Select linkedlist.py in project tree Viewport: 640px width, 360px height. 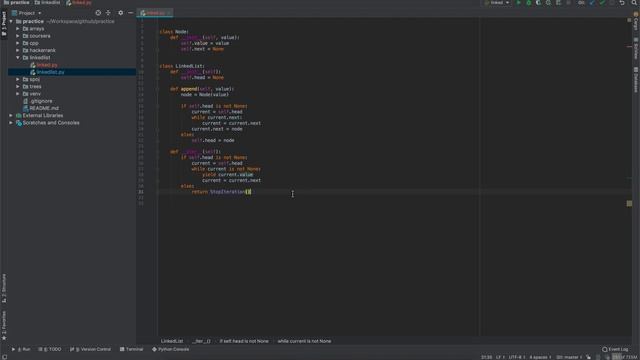click(50, 72)
